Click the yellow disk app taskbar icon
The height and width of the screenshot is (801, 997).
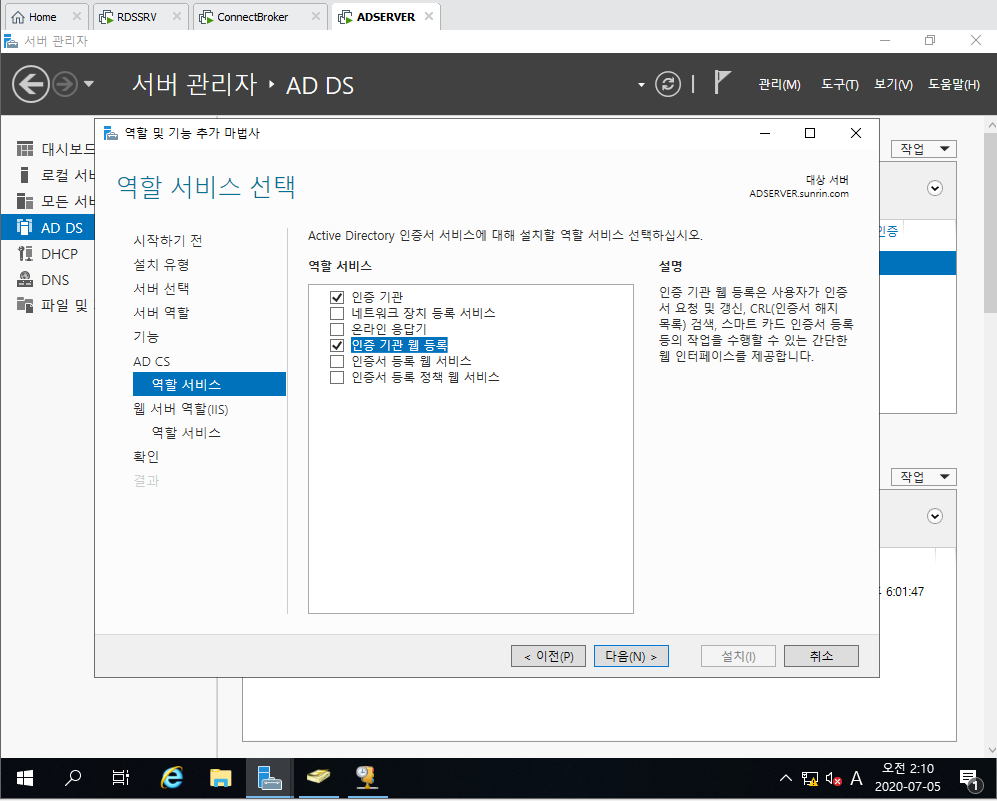[318, 777]
